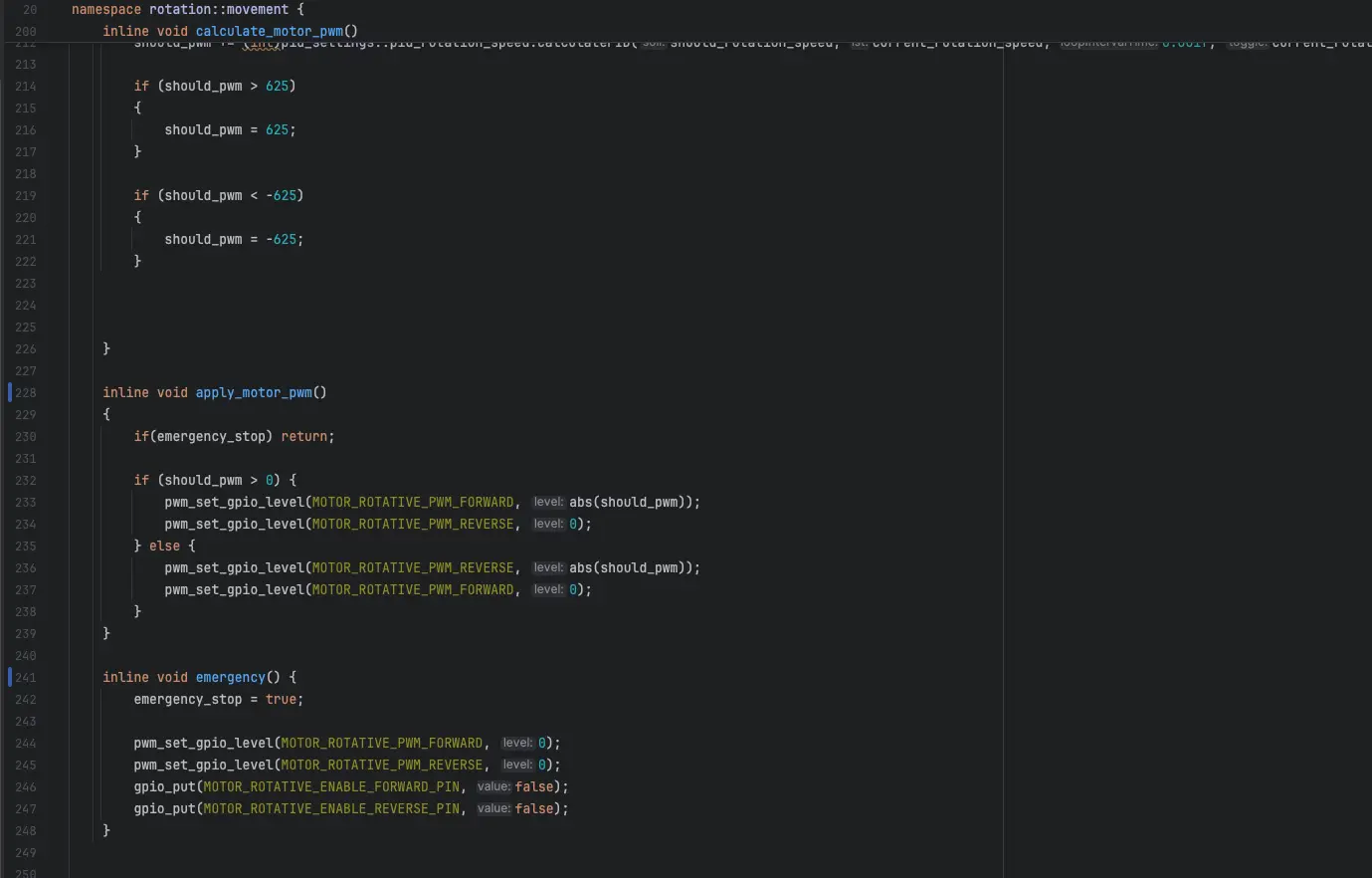The height and width of the screenshot is (878, 1372).
Task: Click 'emergency_stop' in the line 230 if statement
Action: 211,437
